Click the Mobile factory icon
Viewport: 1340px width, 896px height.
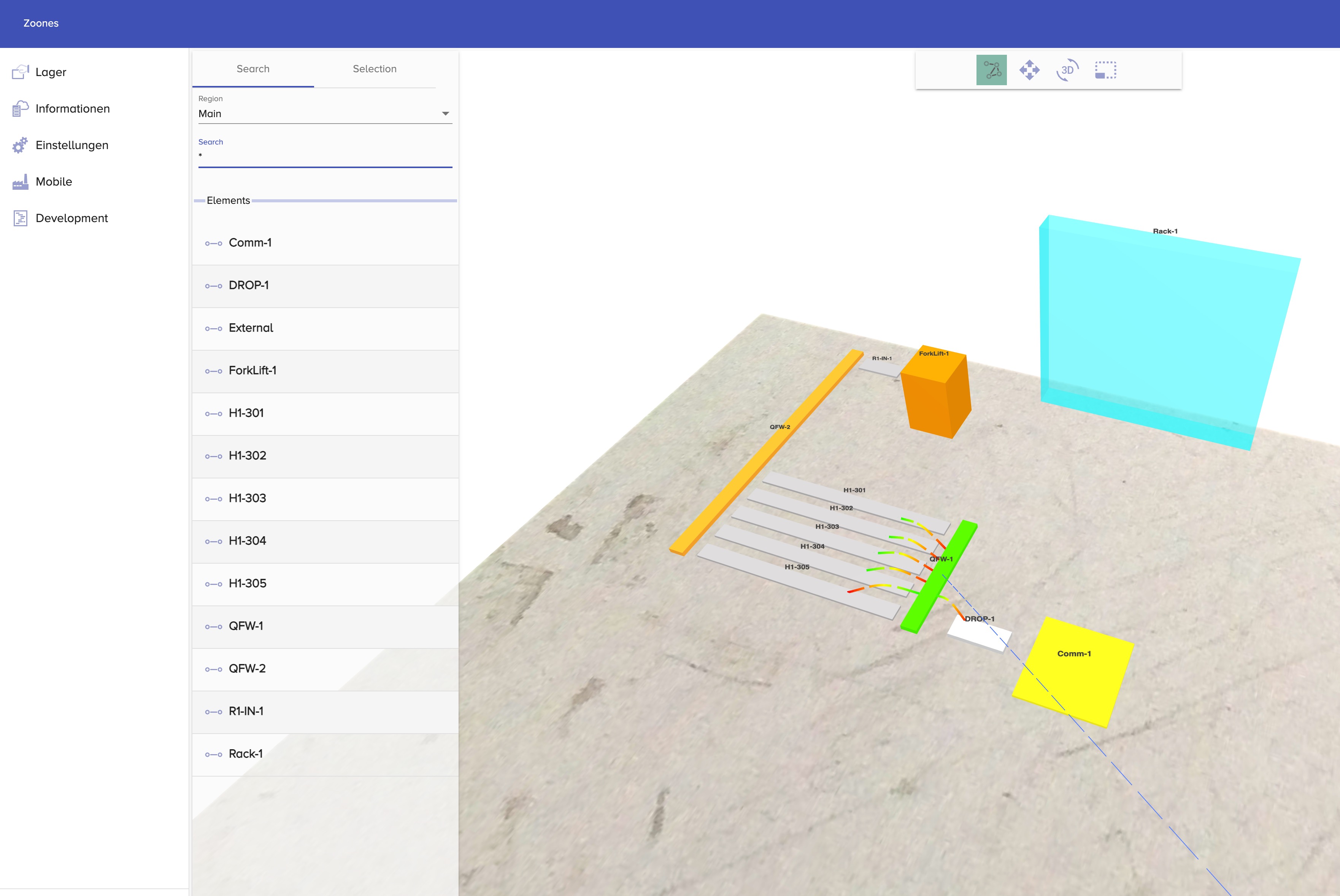coord(20,182)
